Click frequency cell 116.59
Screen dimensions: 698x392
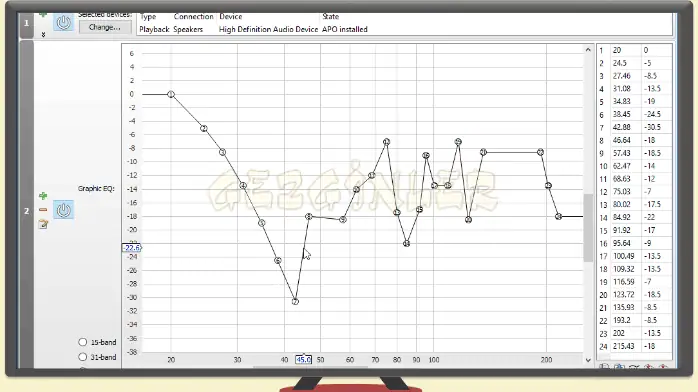626,282
